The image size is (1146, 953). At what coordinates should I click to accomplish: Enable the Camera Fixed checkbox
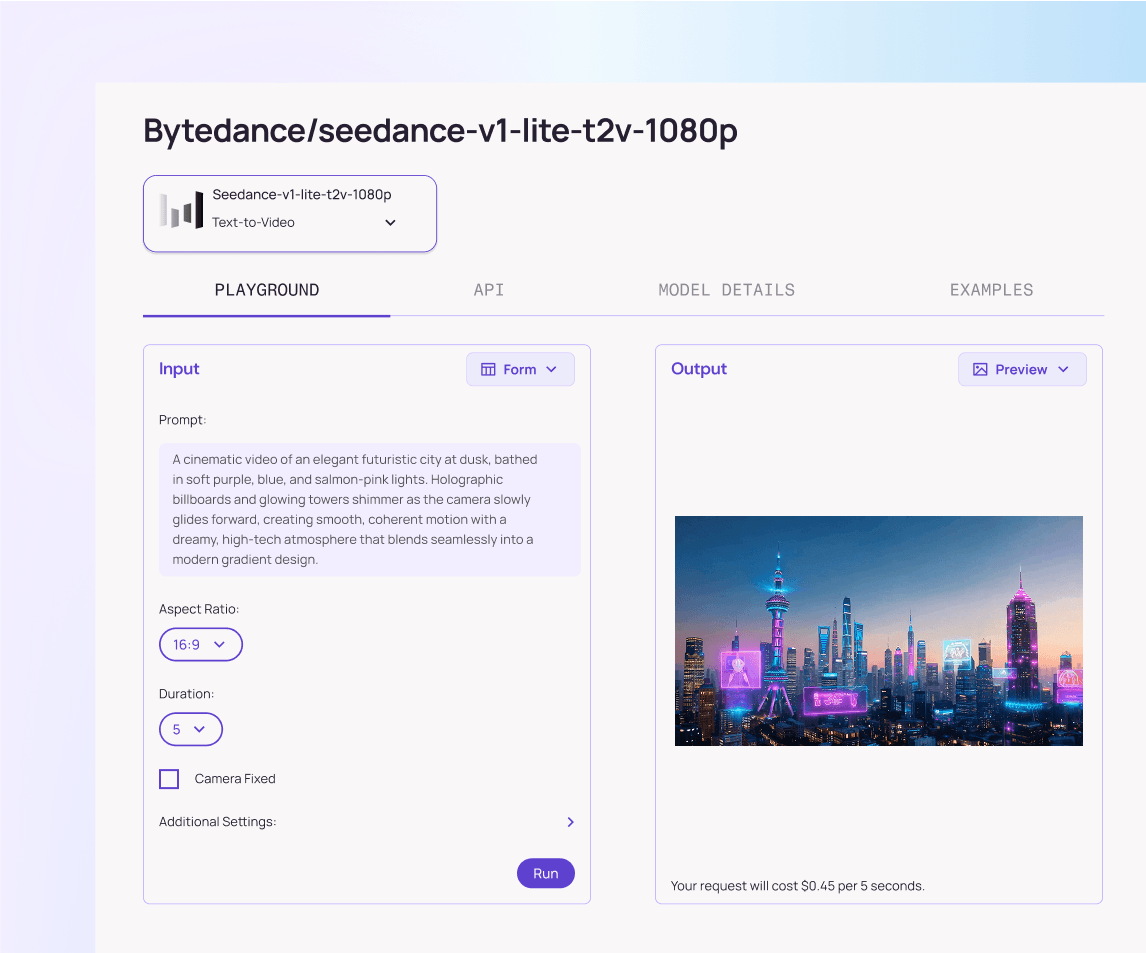(169, 779)
